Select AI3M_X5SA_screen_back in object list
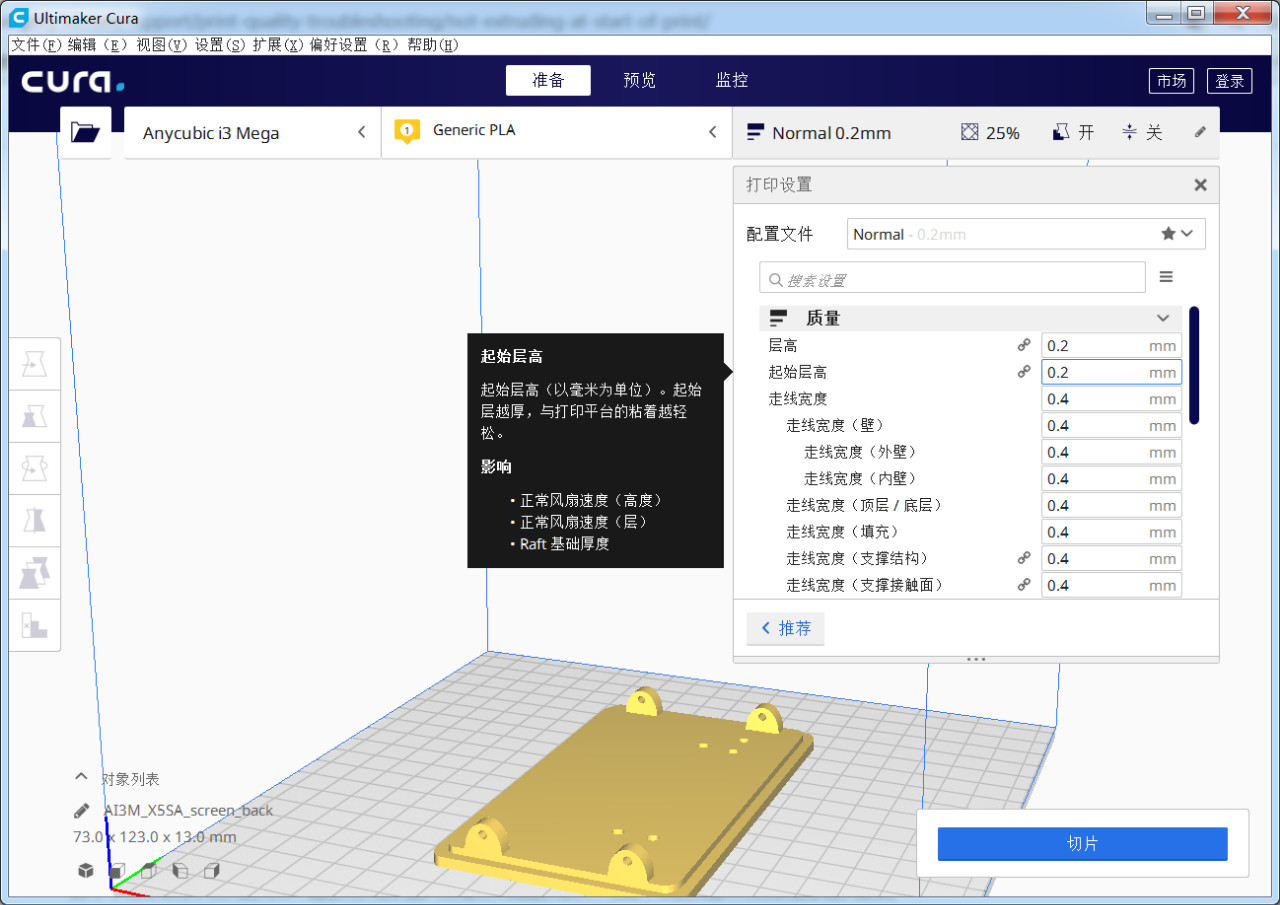The image size is (1280, 905). 188,810
